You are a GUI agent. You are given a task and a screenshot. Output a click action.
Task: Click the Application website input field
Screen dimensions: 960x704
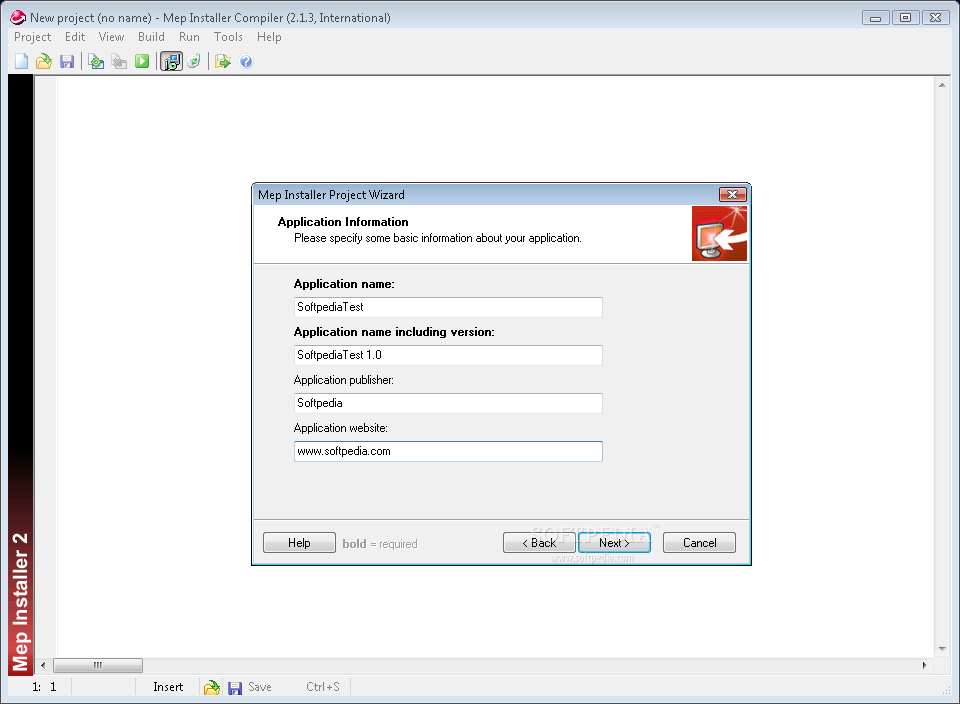448,451
